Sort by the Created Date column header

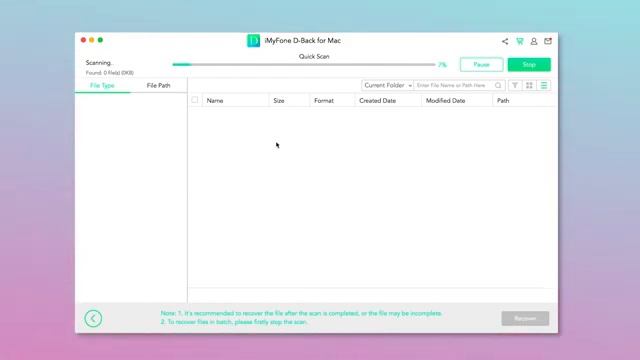[378, 100]
